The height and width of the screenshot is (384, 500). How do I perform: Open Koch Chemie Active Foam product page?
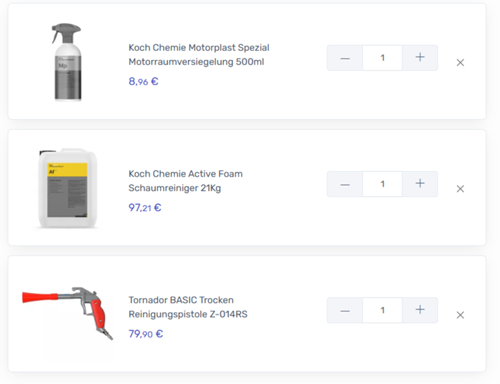pos(186,181)
